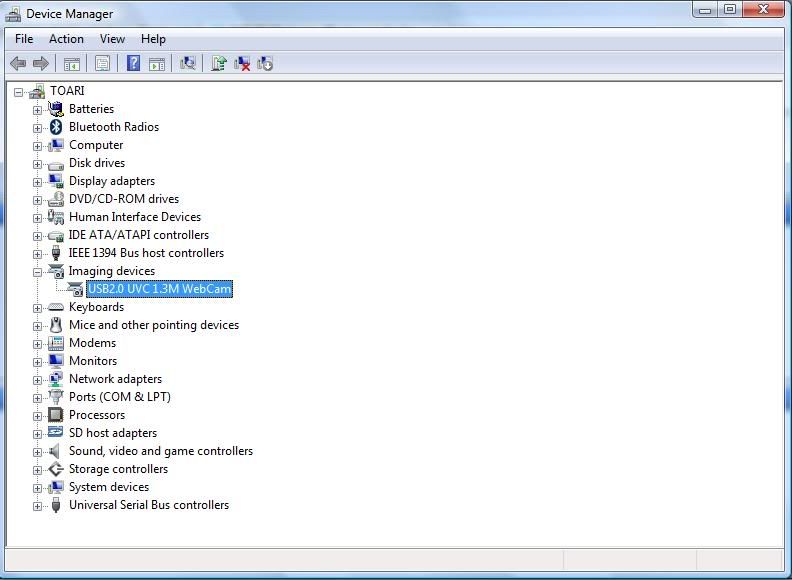Click the Universal Serial Bus controllers plug icon
The height and width of the screenshot is (580, 792).
[56, 505]
